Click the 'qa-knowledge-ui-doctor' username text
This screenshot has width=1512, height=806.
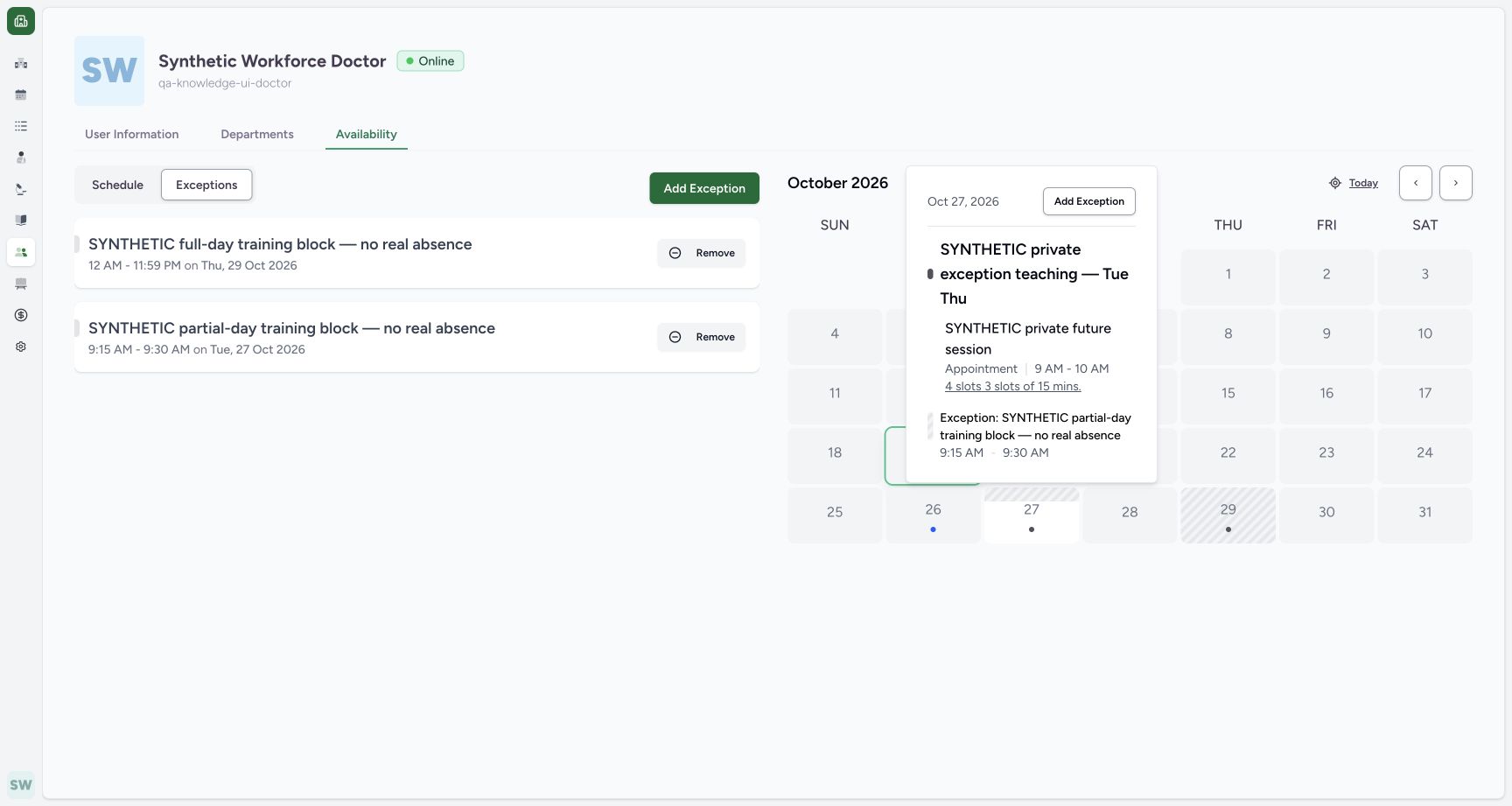[225, 83]
